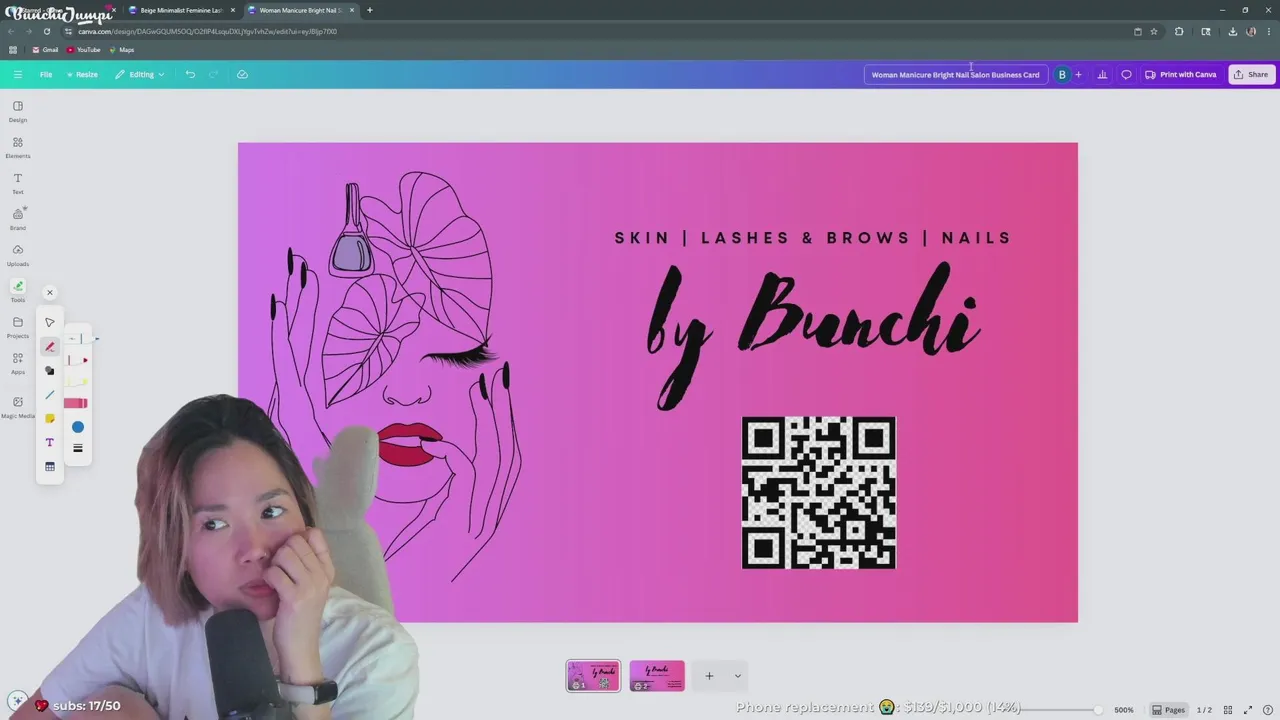Choose the Shapes tool
This screenshot has height=720, width=1280.
(50, 370)
